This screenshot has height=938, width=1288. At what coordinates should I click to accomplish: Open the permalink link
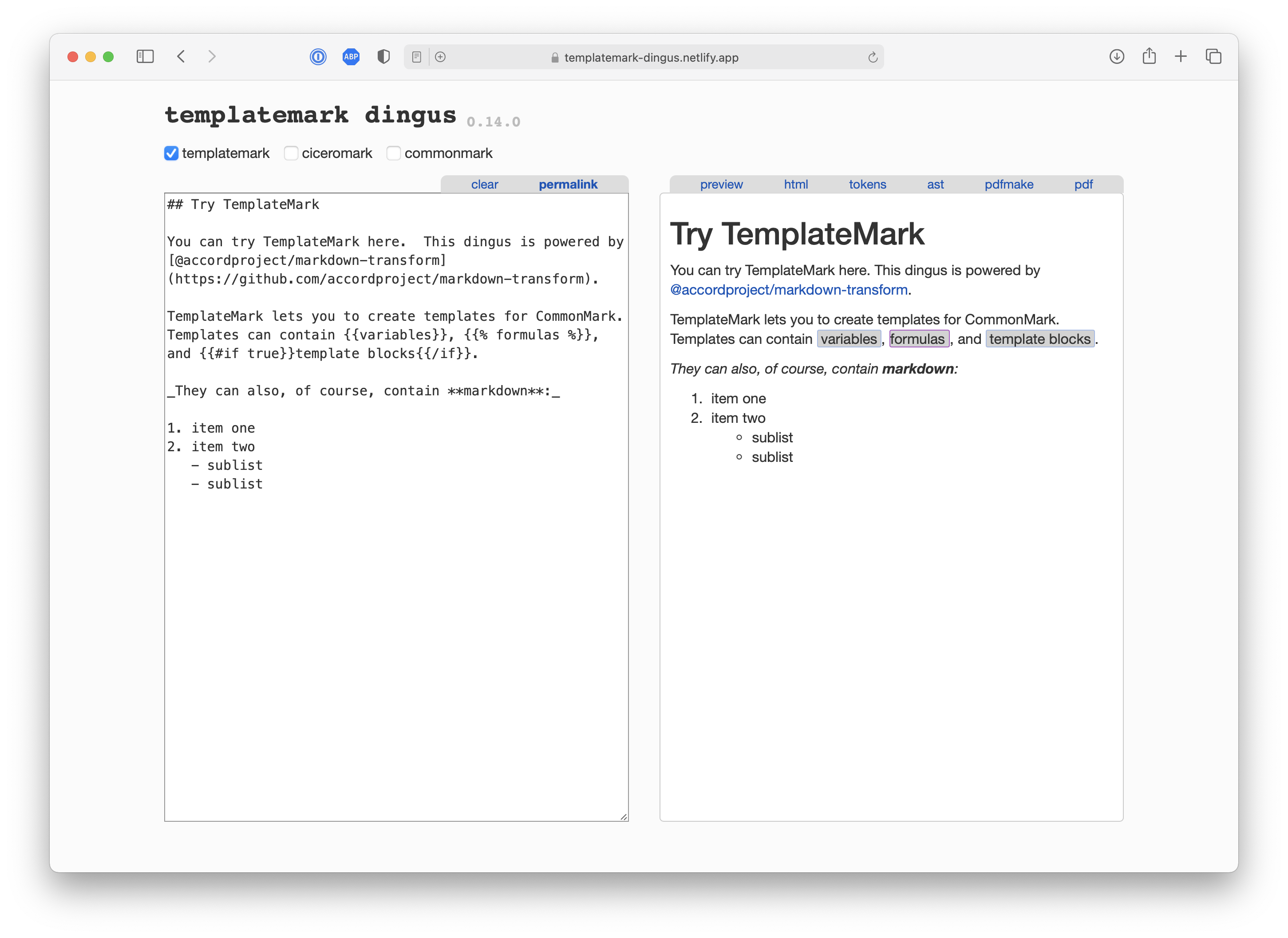pos(568,185)
